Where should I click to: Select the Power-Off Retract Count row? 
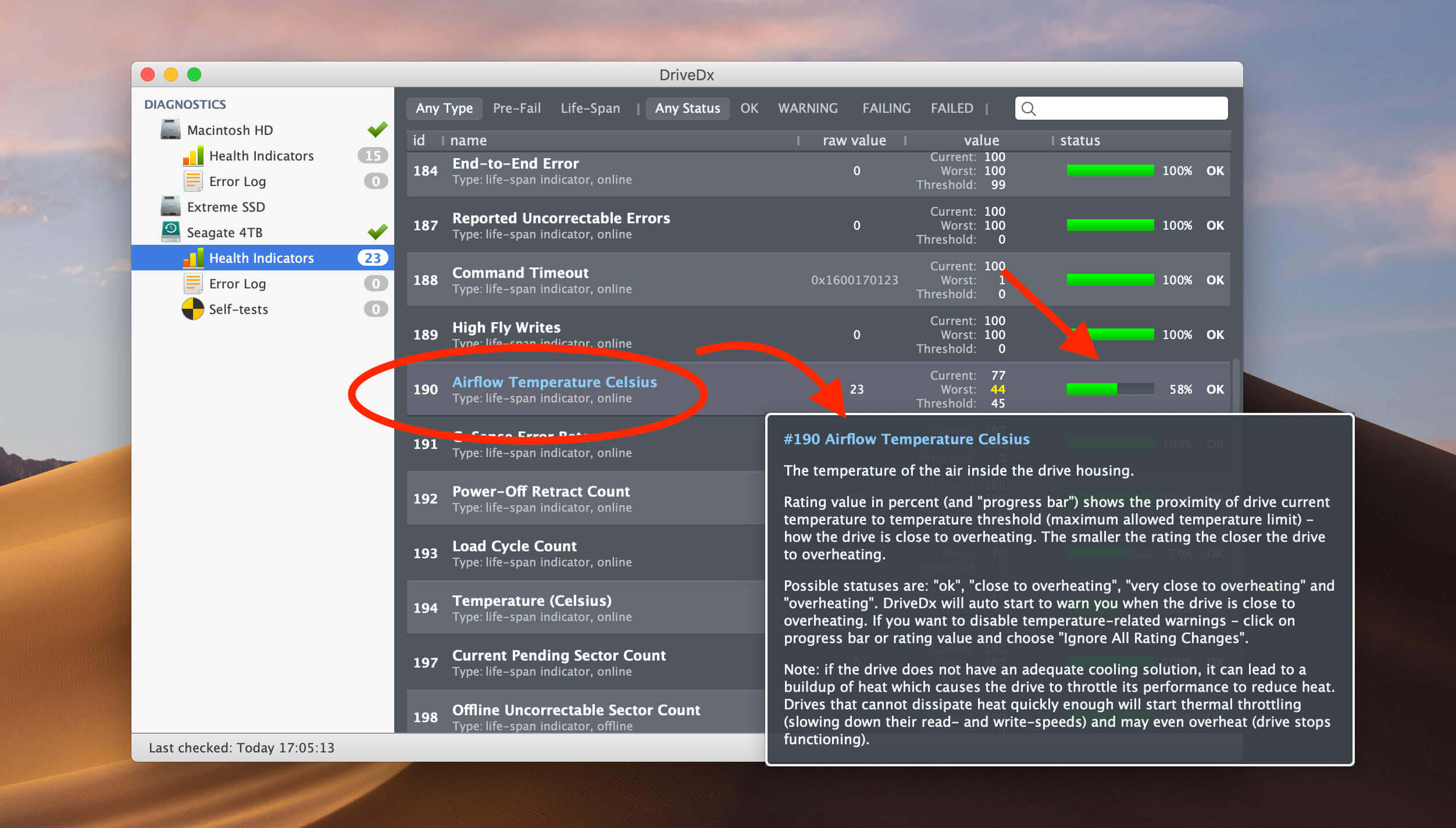pyautogui.click(x=586, y=498)
